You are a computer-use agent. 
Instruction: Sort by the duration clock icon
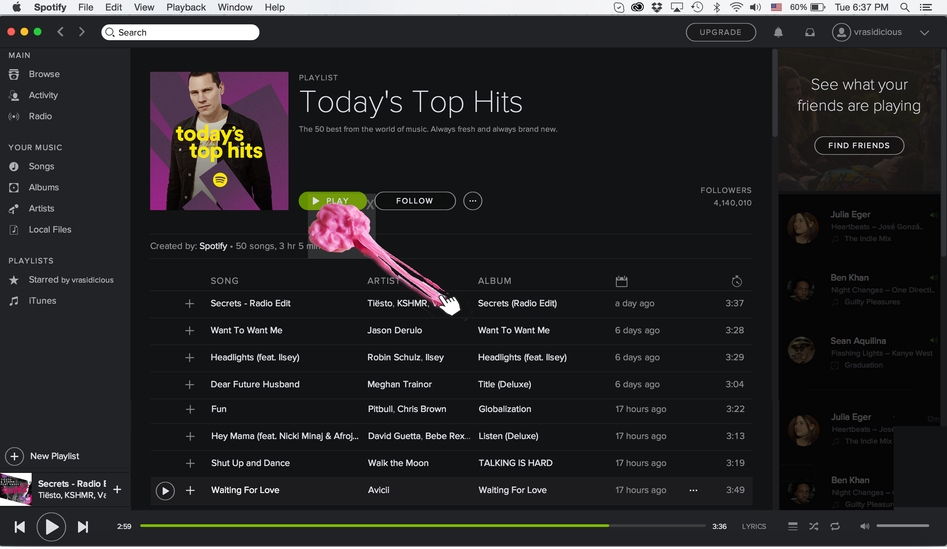coord(736,281)
